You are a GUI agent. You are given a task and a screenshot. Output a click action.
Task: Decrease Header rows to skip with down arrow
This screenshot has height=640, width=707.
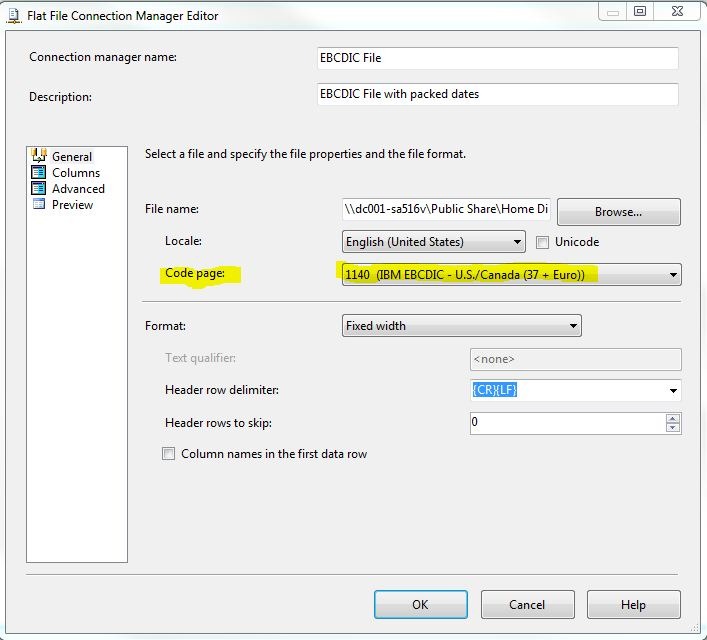point(673,428)
